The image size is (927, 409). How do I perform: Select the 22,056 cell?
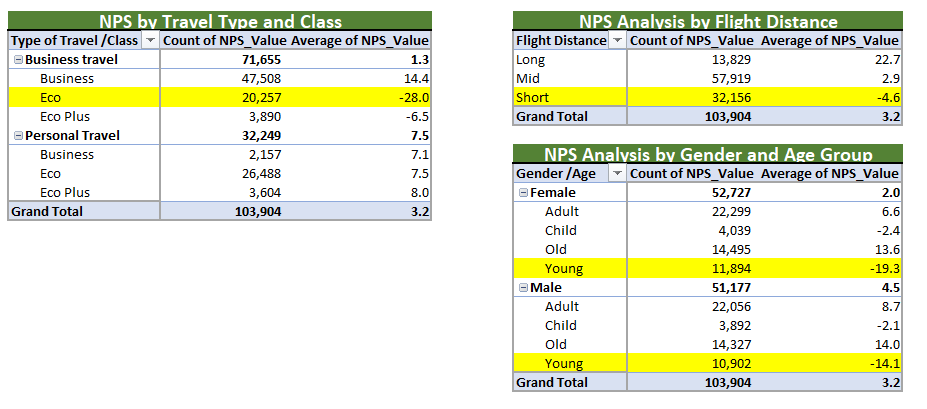tap(731, 307)
